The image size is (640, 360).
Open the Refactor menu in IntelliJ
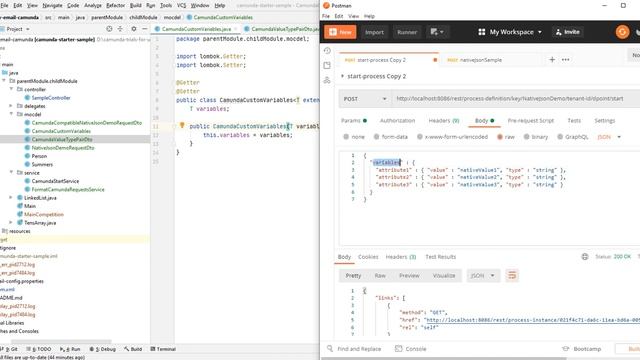pyautogui.click(x=116, y=5)
